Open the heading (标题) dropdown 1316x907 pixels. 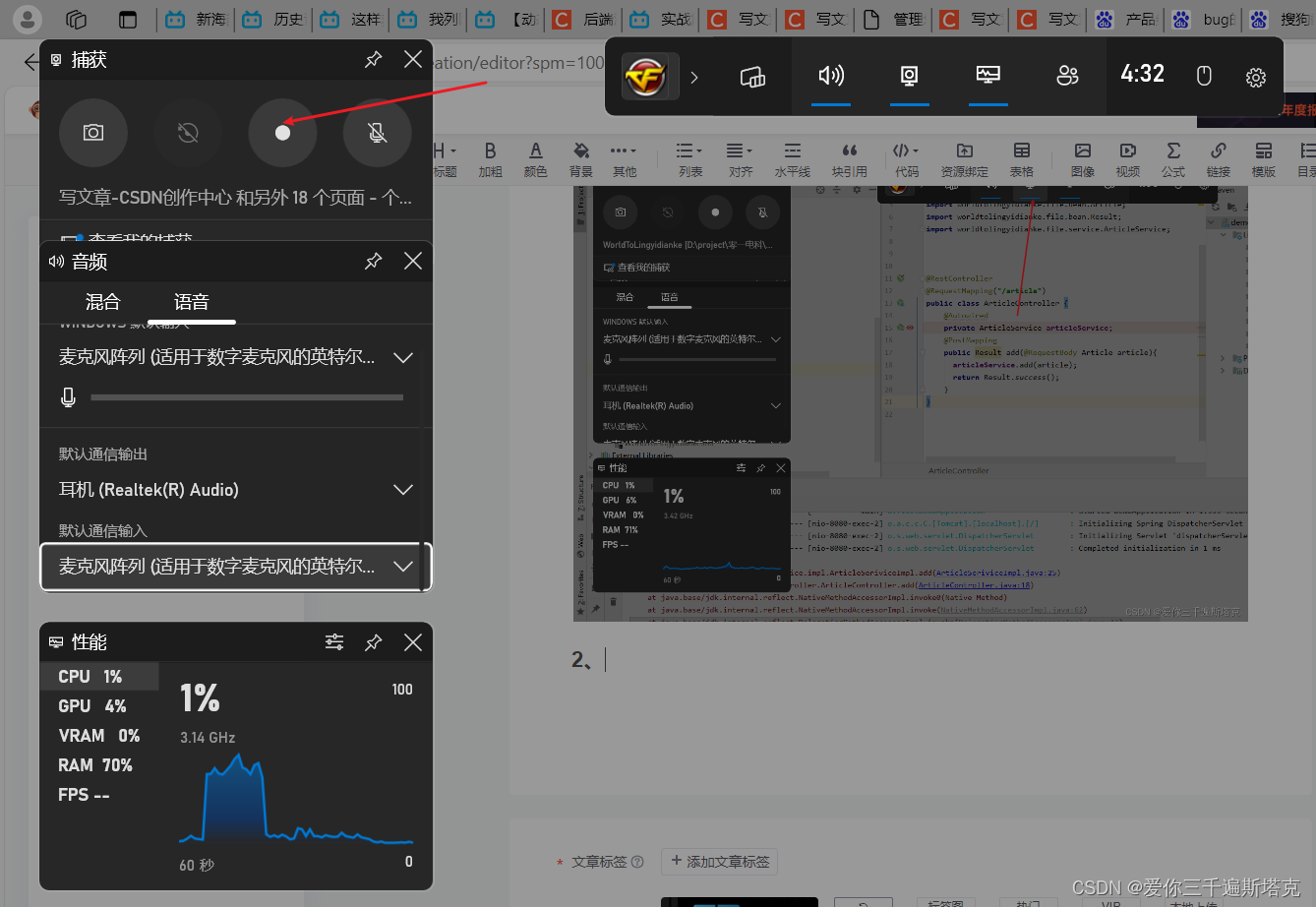pos(445,159)
